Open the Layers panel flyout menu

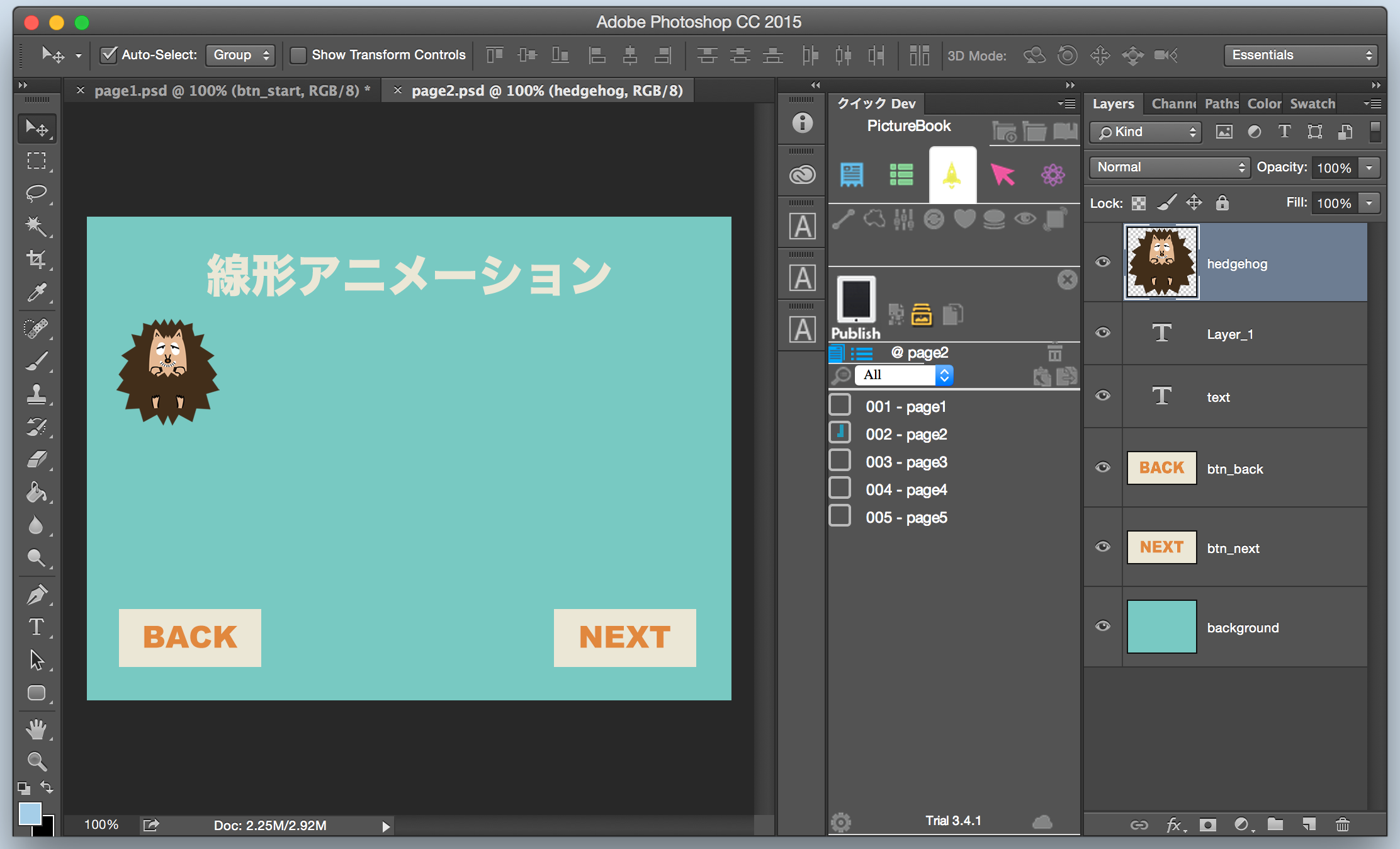tap(1372, 103)
